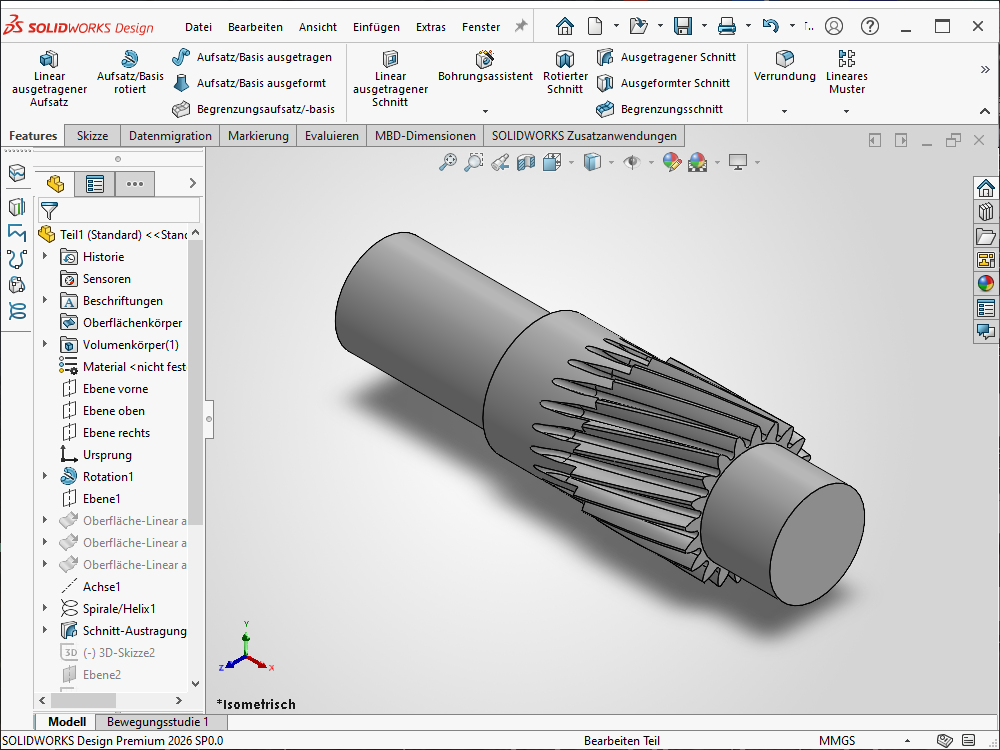Screen dimensions: 1000x750
Task: Collapse the ribbon with the up chevron
Action: (x=984, y=111)
